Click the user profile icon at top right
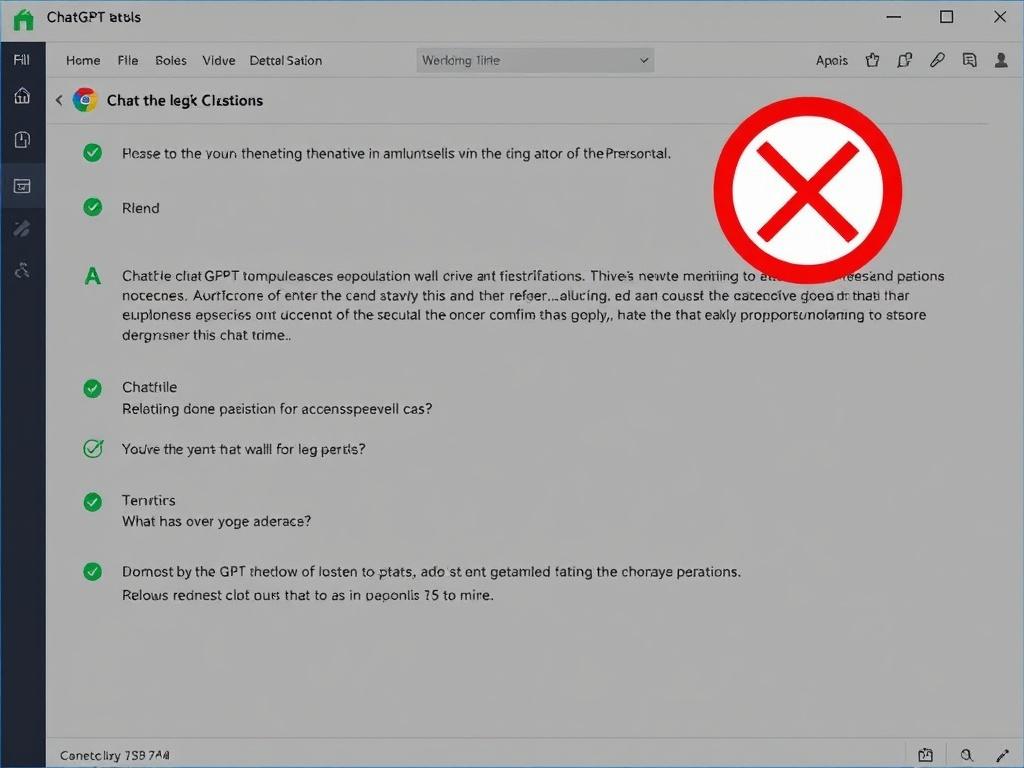This screenshot has height=768, width=1024. 1001,60
